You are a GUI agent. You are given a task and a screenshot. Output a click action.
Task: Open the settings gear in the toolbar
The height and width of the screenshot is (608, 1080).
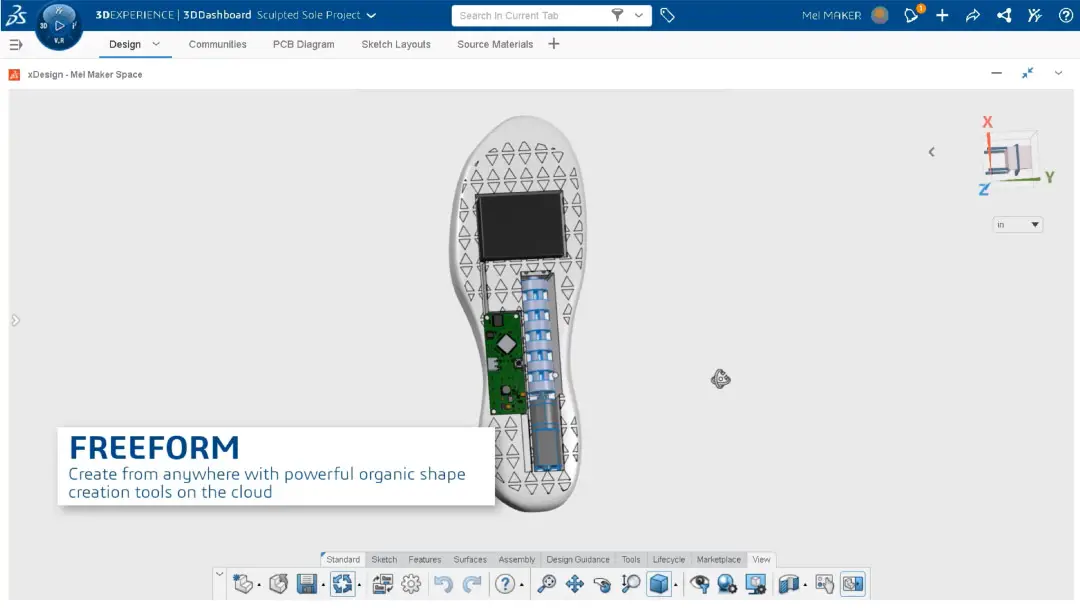[x=410, y=583]
